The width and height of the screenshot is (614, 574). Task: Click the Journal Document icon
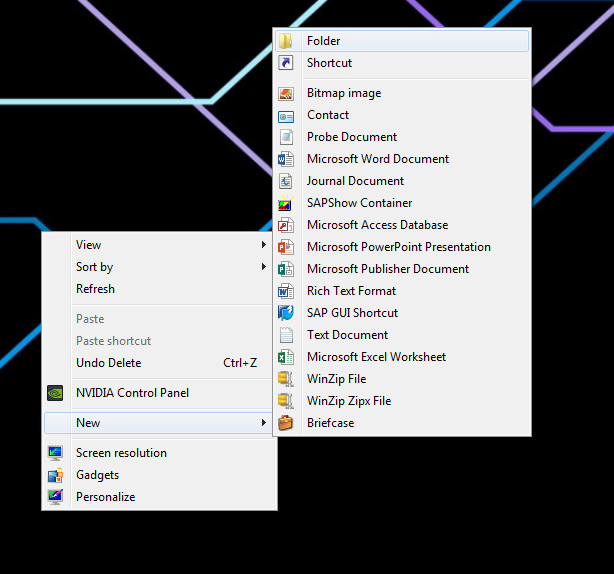285,181
